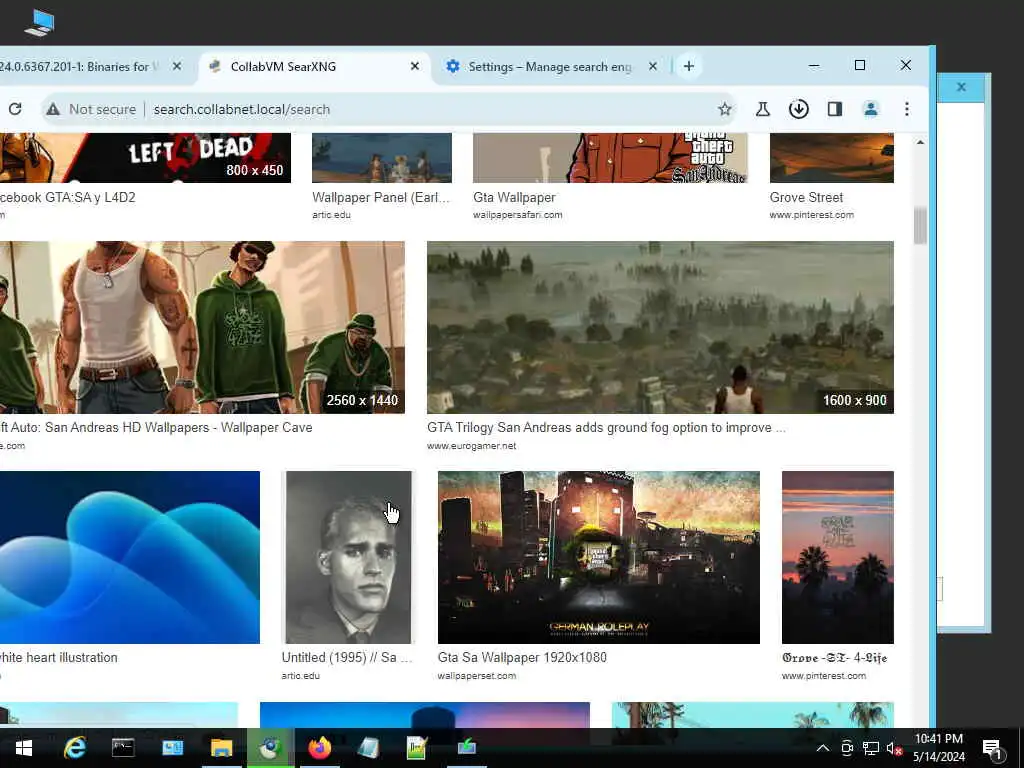Open the Grove ST 4 Life sunset thumbnail
This screenshot has height=768, width=1024.
[838, 557]
